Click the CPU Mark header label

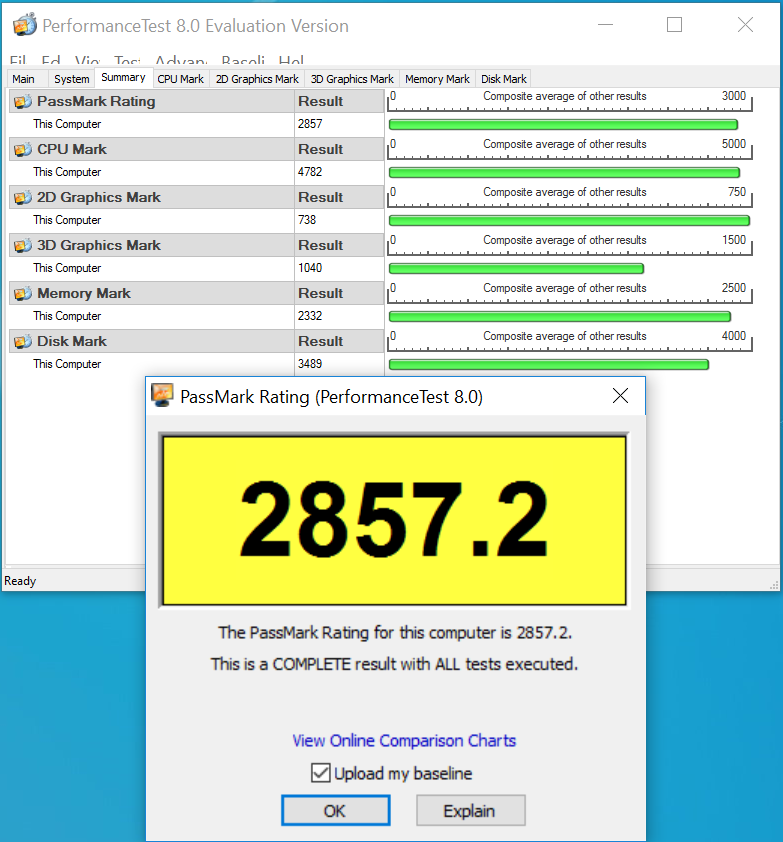click(72, 149)
